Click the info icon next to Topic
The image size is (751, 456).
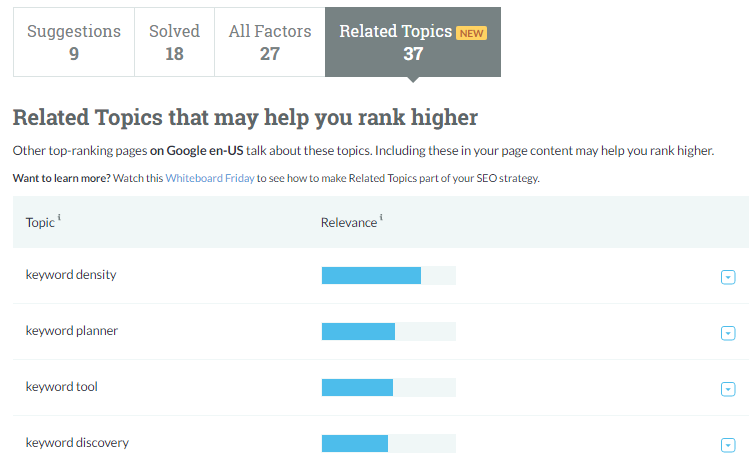[59, 218]
